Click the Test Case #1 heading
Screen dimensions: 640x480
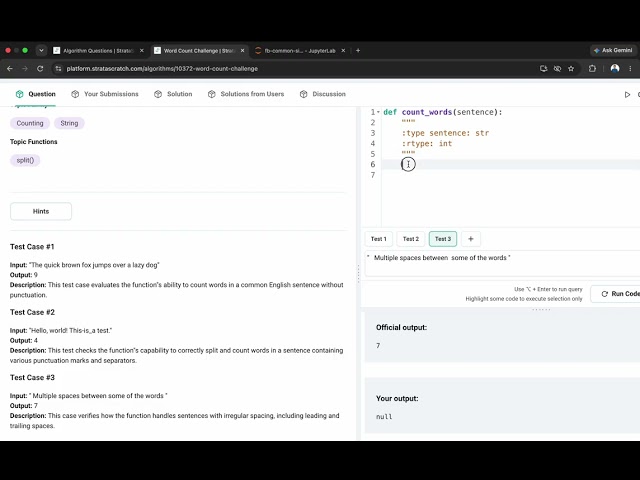[x=32, y=247]
